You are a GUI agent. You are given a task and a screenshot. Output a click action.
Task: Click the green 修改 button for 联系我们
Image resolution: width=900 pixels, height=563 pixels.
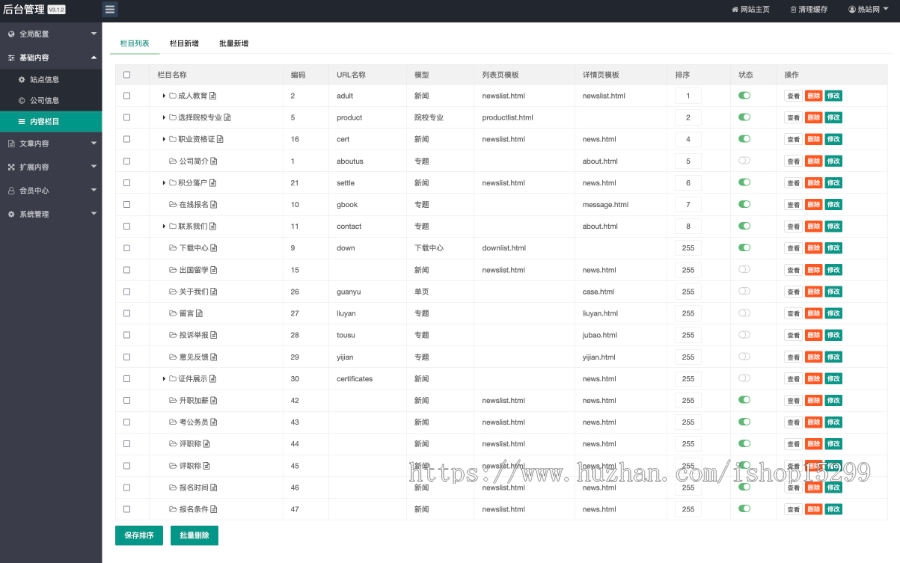pyautogui.click(x=833, y=227)
